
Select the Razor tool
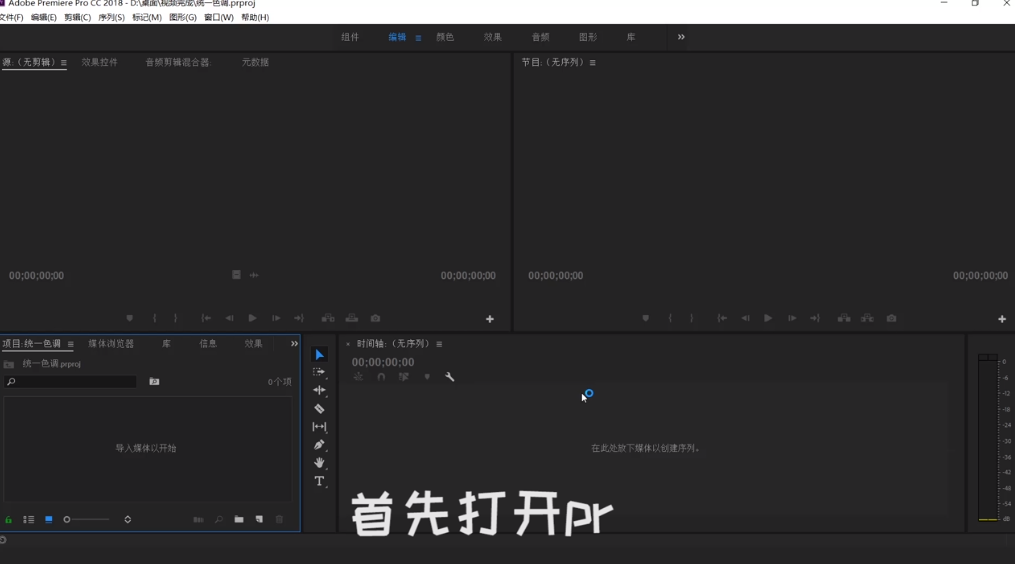(319, 409)
